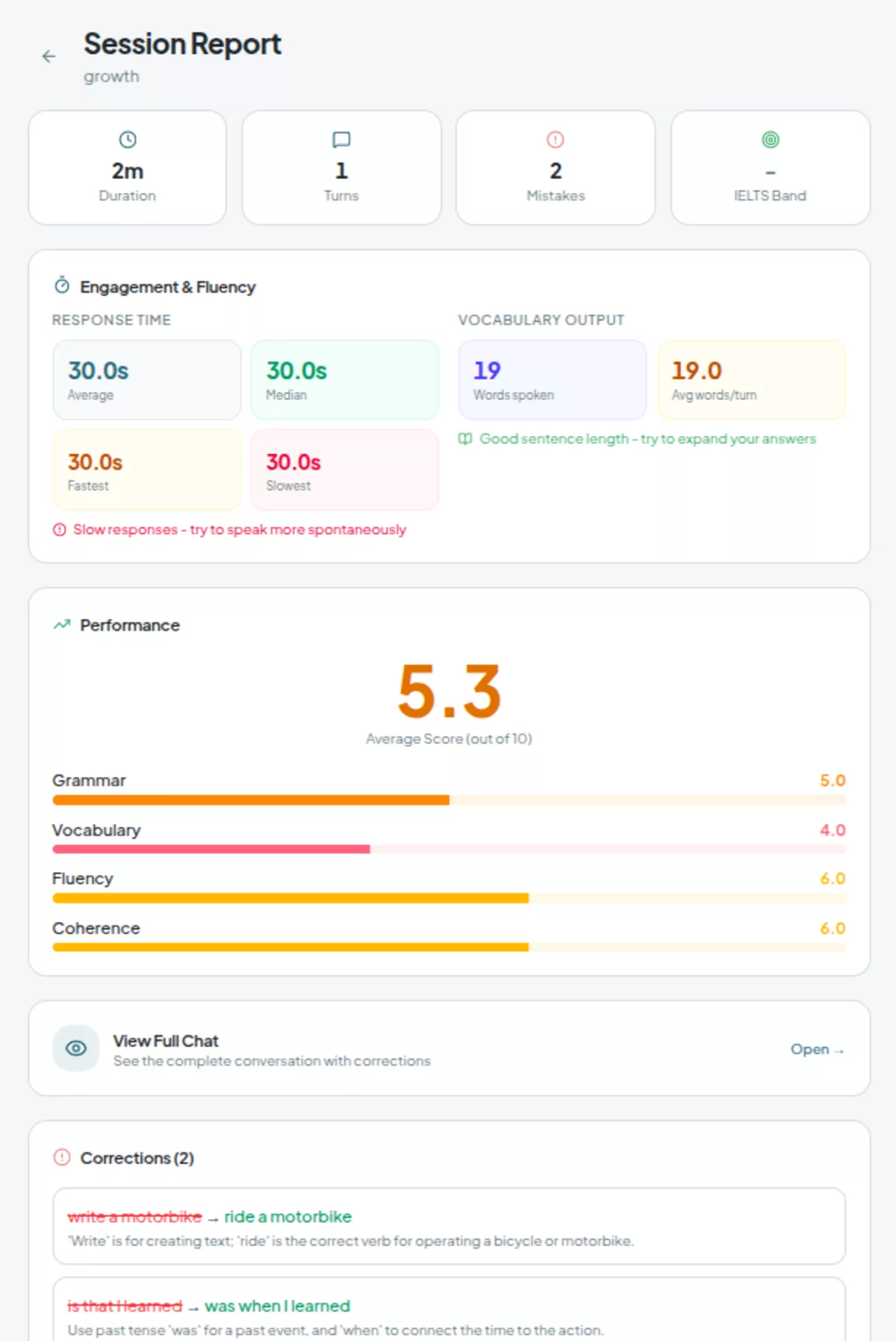Click the 'Good sentence length' tip message

[647, 439]
